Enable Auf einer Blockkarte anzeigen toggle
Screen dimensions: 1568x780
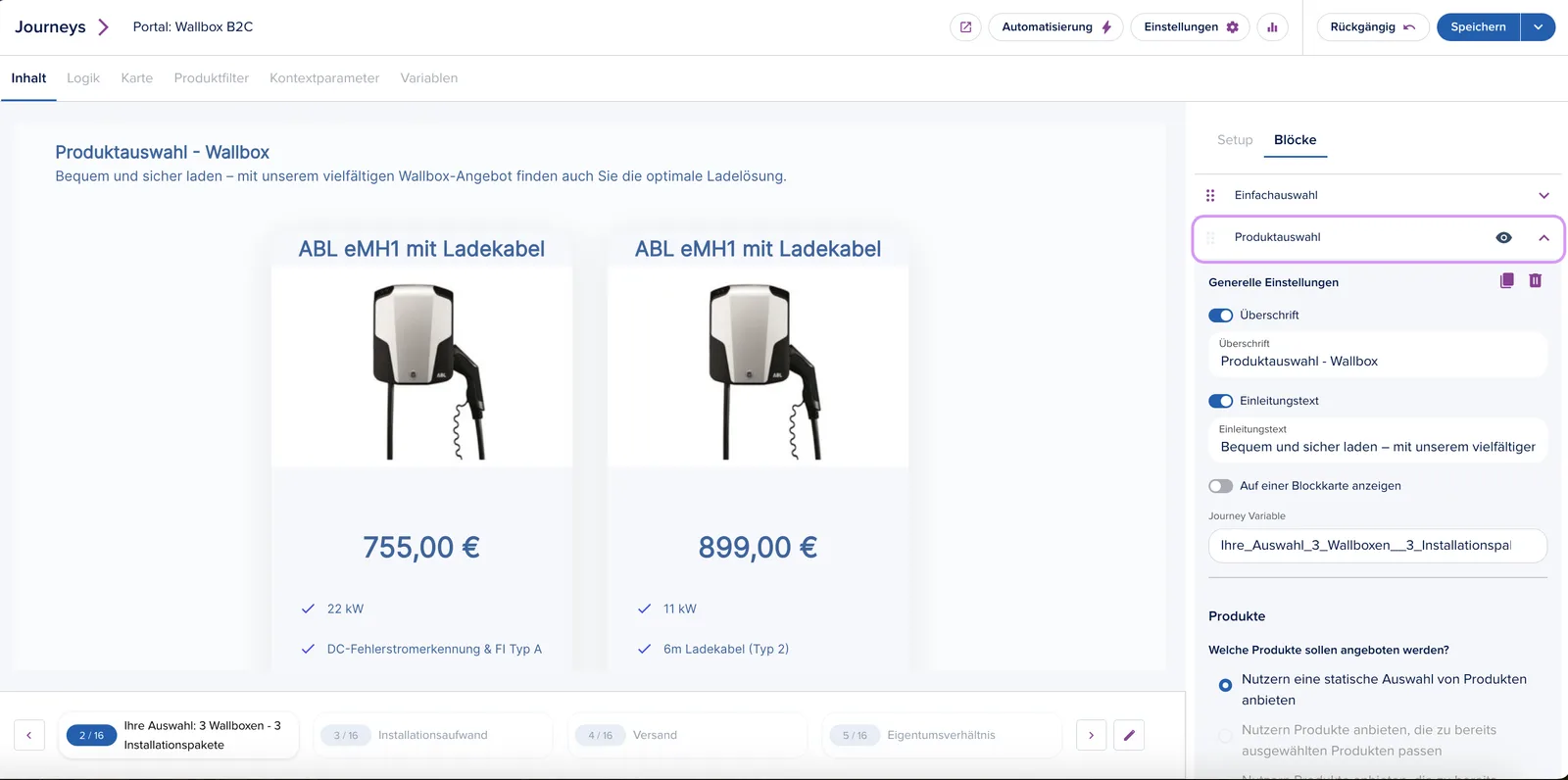(1220, 486)
